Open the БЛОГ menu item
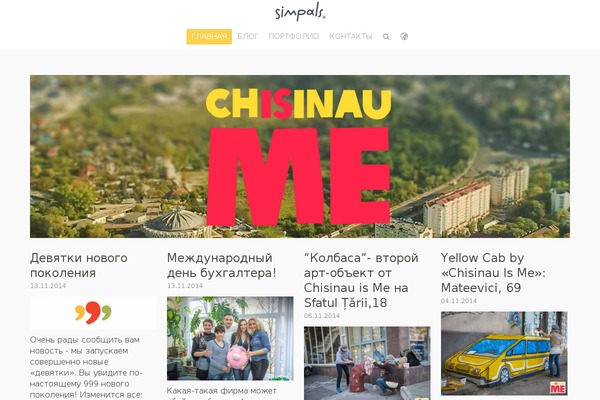This screenshot has width=600, height=400. (248, 36)
